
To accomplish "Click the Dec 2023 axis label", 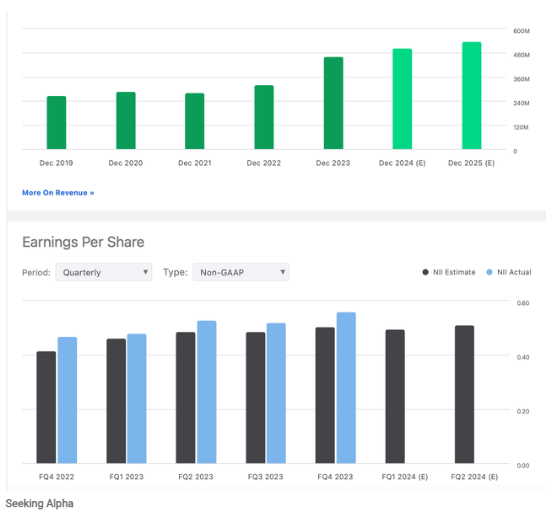I will [x=333, y=163].
